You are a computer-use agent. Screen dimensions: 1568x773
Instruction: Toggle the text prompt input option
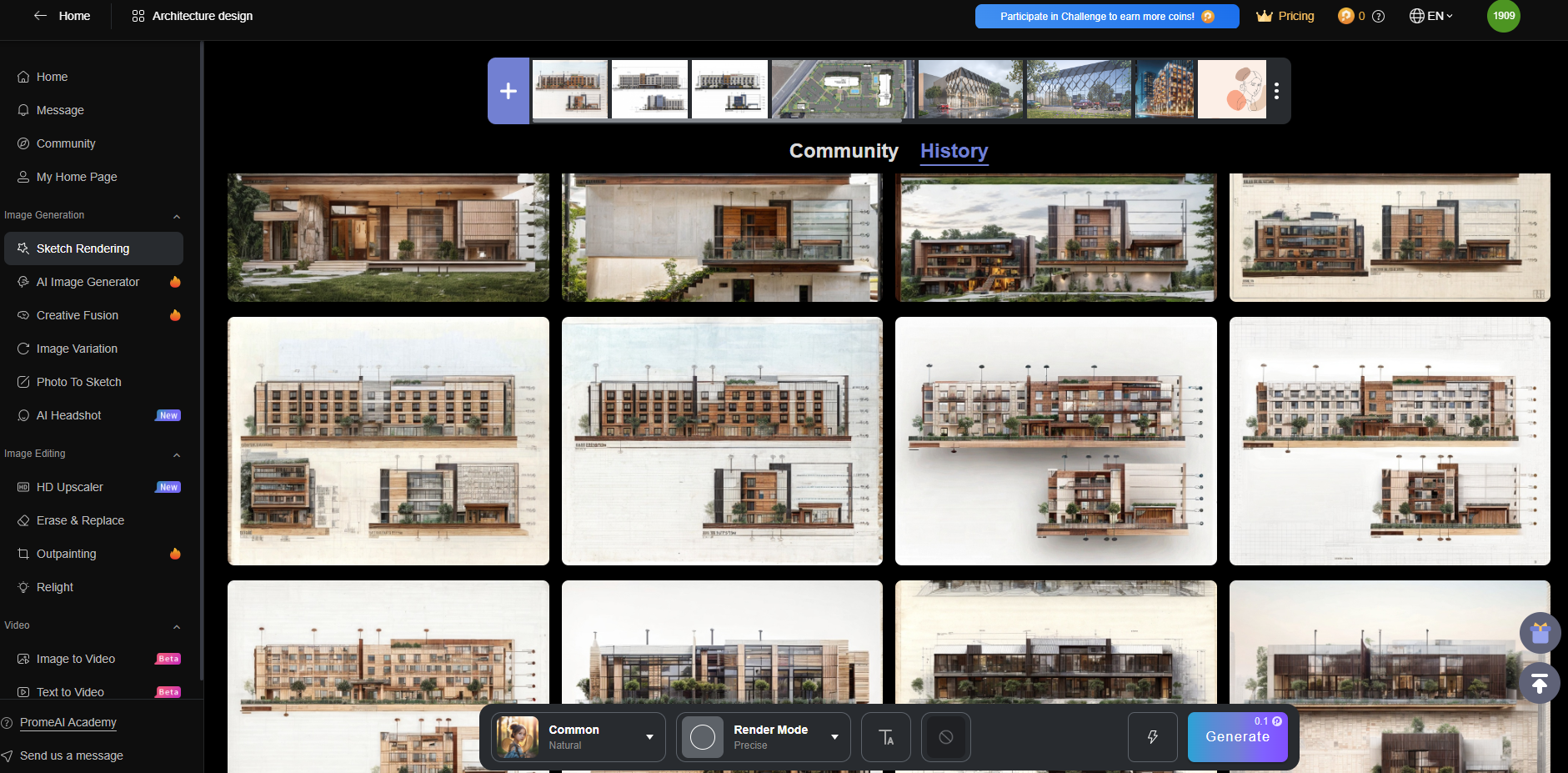(885, 736)
